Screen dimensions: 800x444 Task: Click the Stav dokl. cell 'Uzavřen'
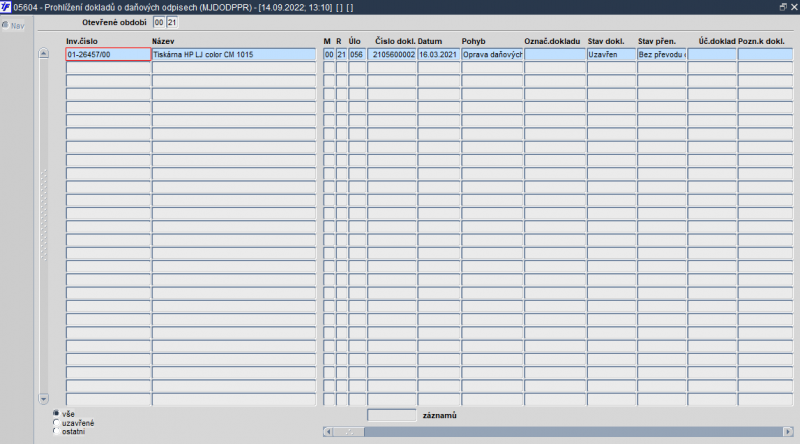coord(611,54)
